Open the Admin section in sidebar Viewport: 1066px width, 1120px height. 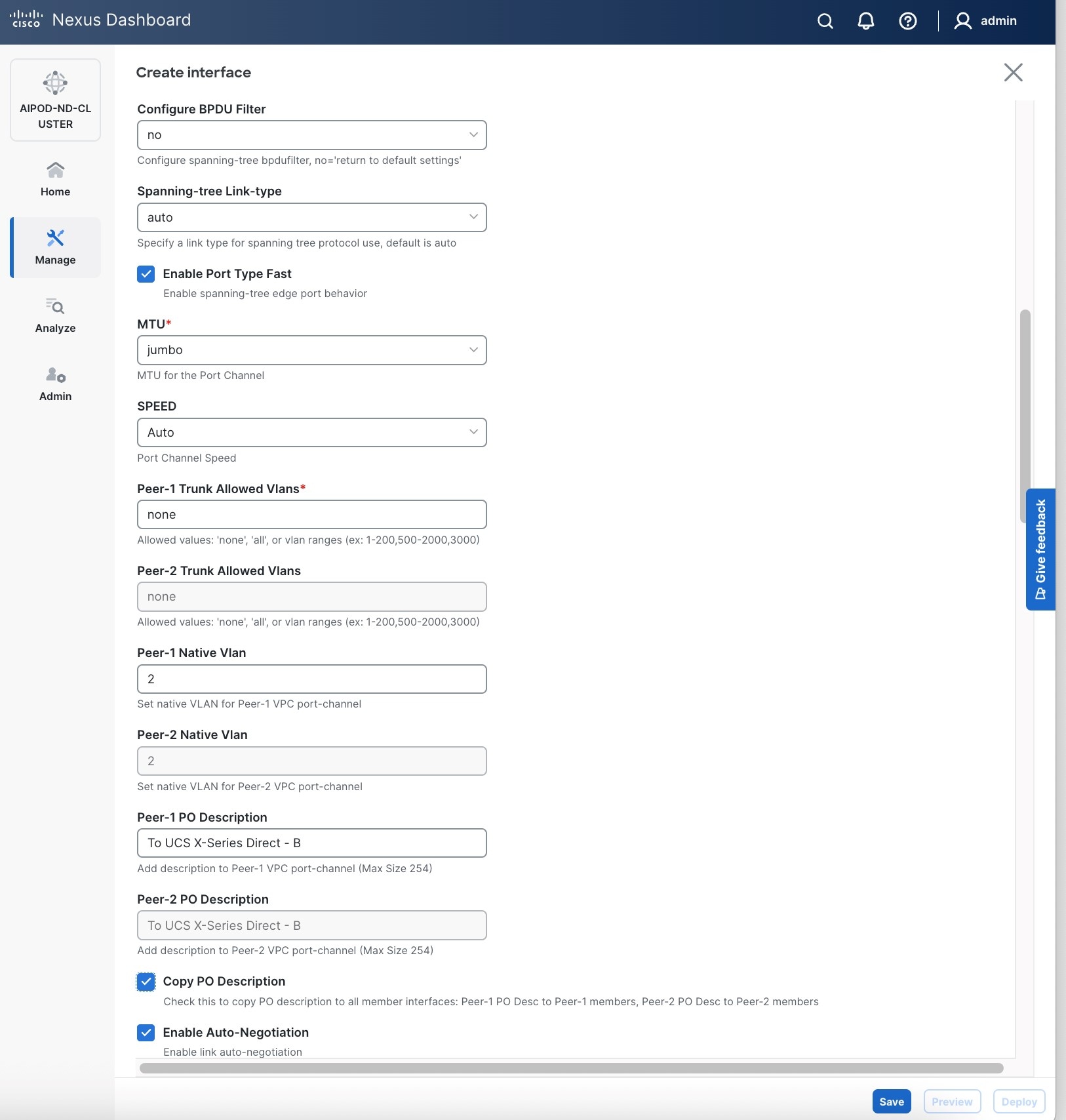pyautogui.click(x=55, y=384)
